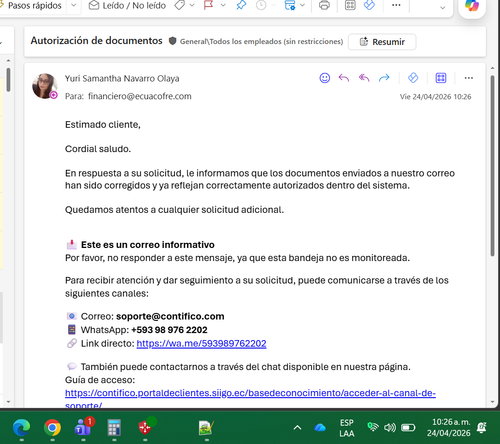
Task: Toggle Leído / No leído status
Action: pyautogui.click(x=127, y=6)
